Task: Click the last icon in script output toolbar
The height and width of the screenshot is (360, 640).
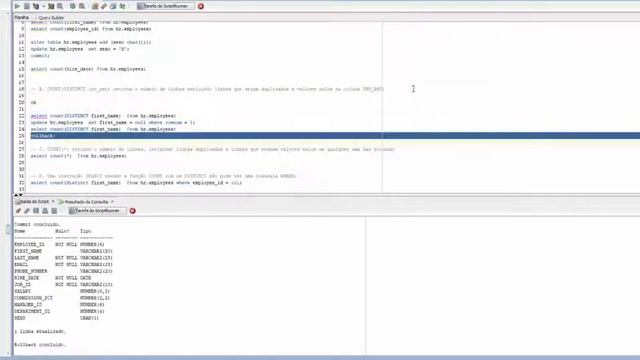Action: pos(54,211)
